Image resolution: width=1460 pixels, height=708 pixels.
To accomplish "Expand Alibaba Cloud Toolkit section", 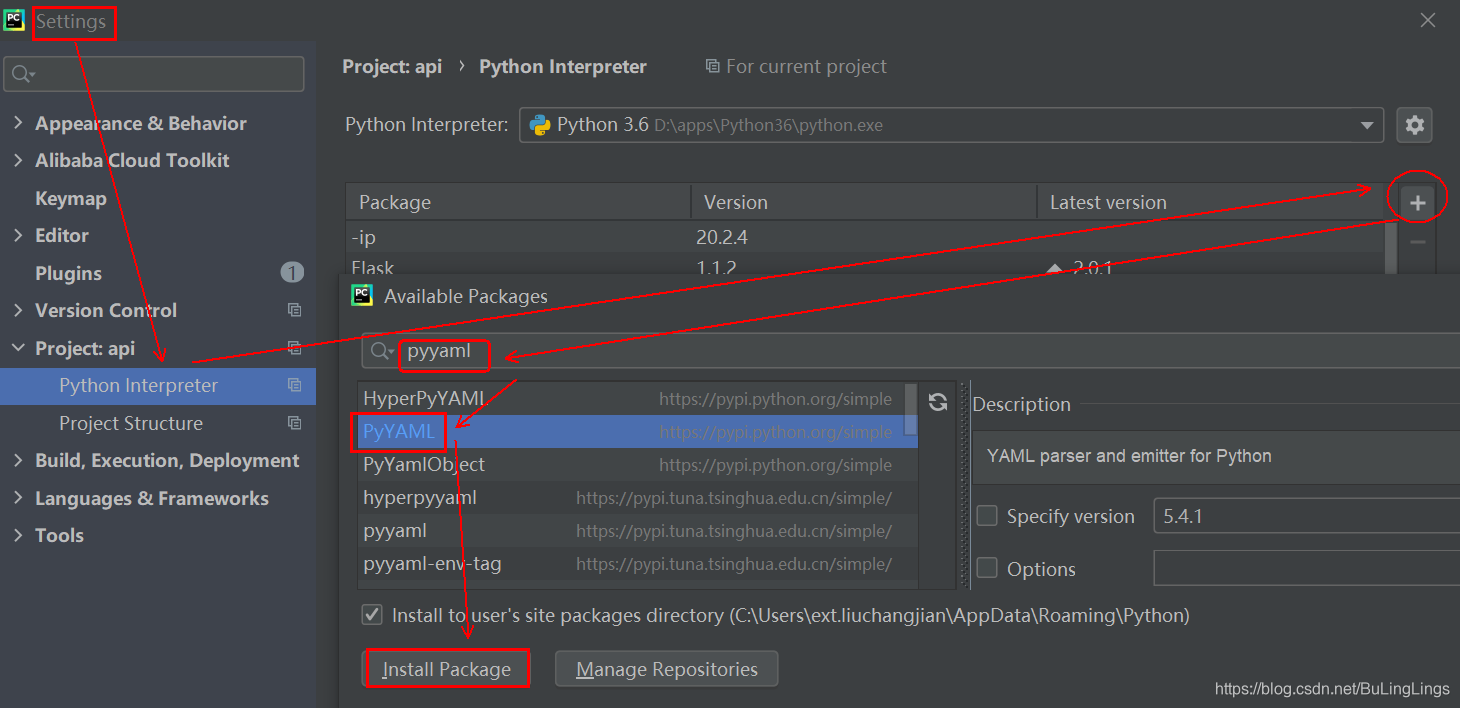I will click(18, 160).
